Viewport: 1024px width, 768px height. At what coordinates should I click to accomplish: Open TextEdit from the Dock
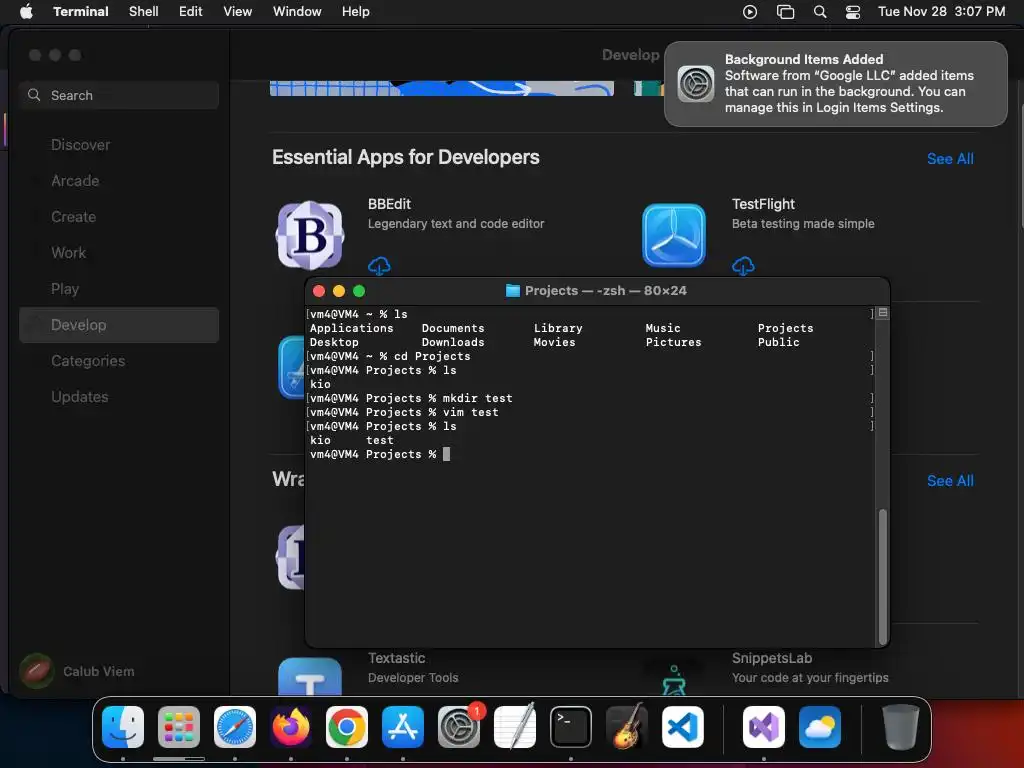pyautogui.click(x=515, y=727)
